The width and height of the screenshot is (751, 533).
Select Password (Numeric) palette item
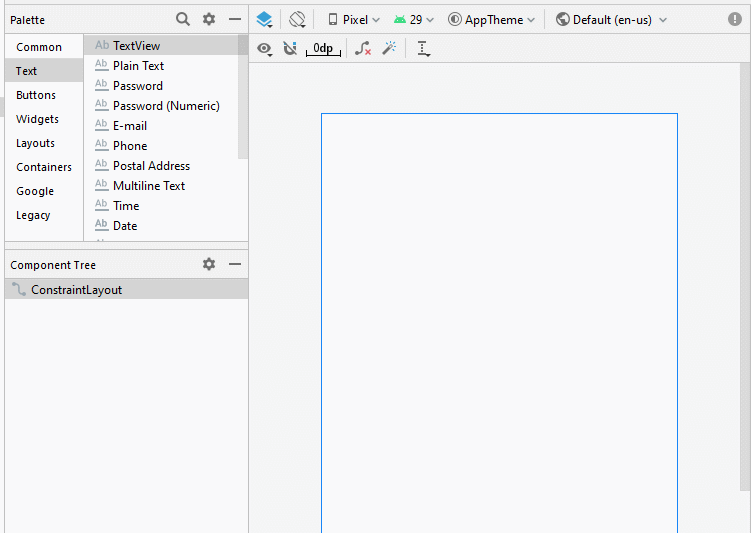coord(161,106)
